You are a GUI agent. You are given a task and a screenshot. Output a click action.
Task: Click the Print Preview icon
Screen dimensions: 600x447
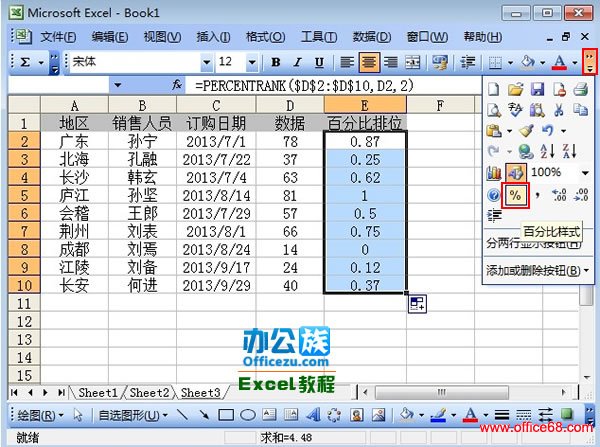point(494,110)
